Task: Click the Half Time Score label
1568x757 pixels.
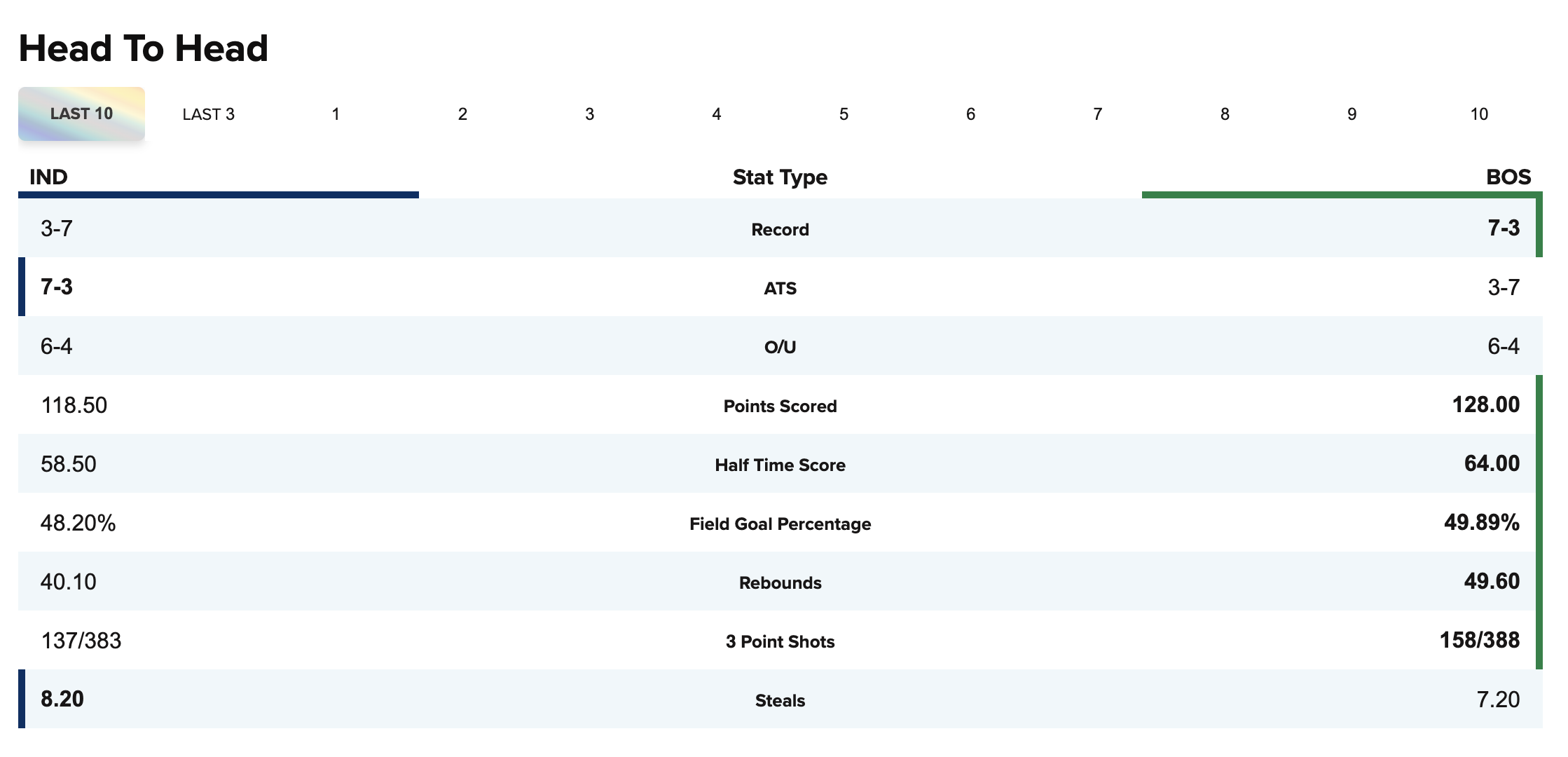Action: pos(780,465)
